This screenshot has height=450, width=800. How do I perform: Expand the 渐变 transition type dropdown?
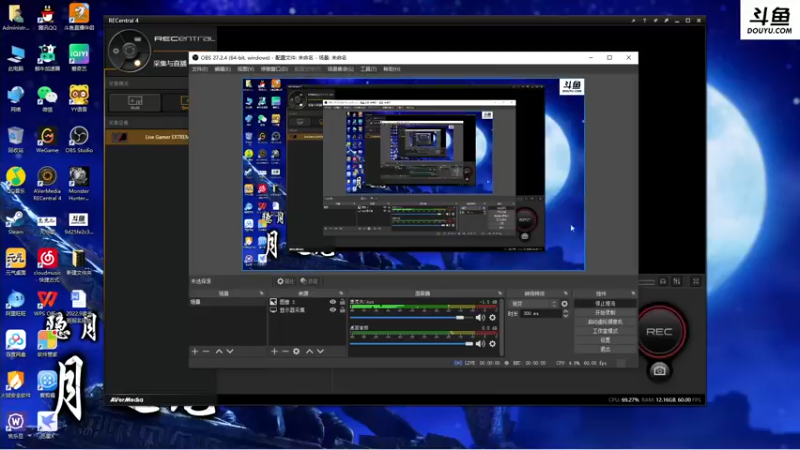[x=534, y=304]
